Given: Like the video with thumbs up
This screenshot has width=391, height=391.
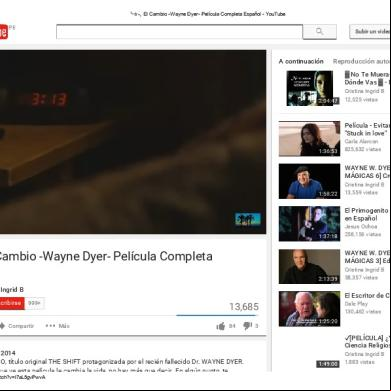Looking at the screenshot, I should 220,326.
